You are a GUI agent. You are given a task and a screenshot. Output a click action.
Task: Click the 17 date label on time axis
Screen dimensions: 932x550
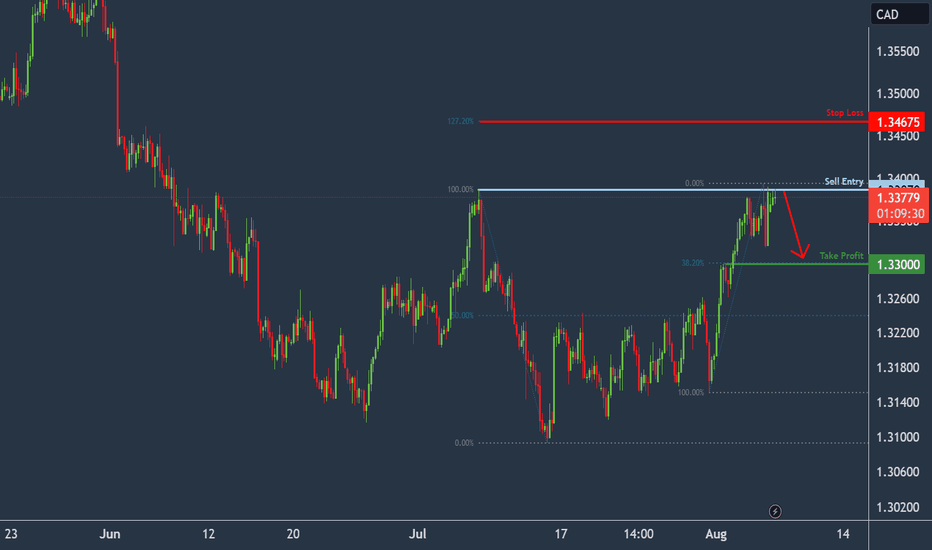[561, 534]
